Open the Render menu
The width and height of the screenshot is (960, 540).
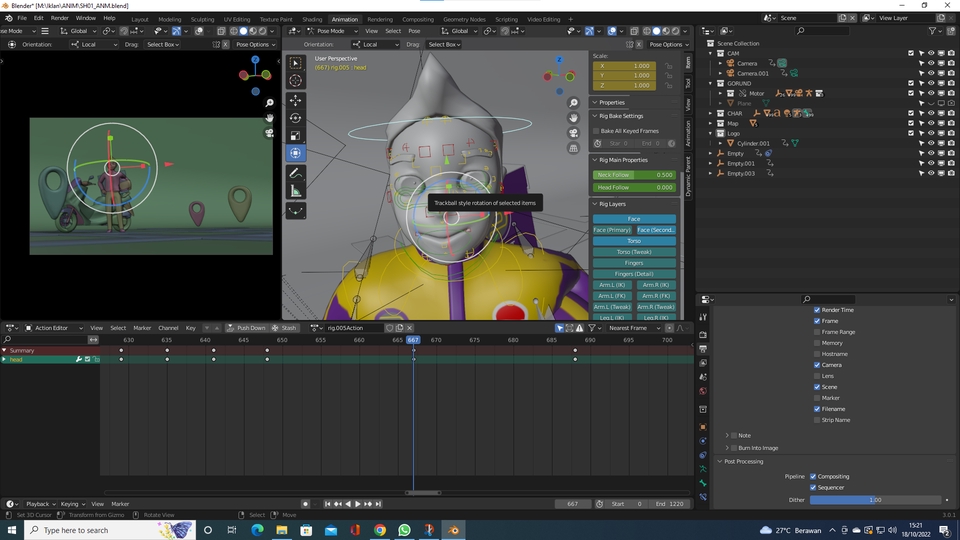[x=59, y=18]
